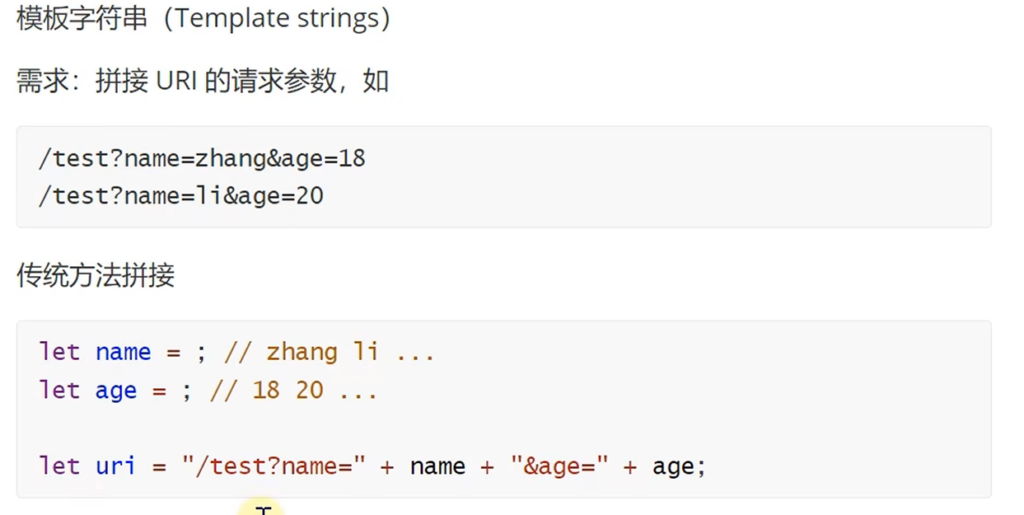Click the final age operand before the semicolon
Image resolution: width=1024 pixels, height=515 pixels.
pos(673,466)
